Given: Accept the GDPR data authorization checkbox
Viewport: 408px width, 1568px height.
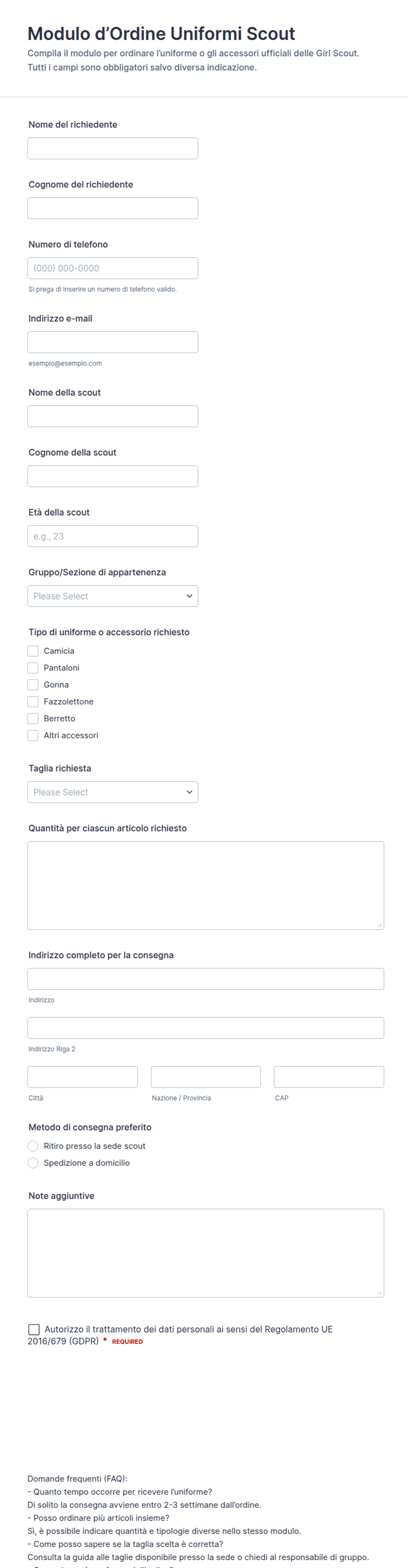Looking at the screenshot, I should coord(34,1330).
